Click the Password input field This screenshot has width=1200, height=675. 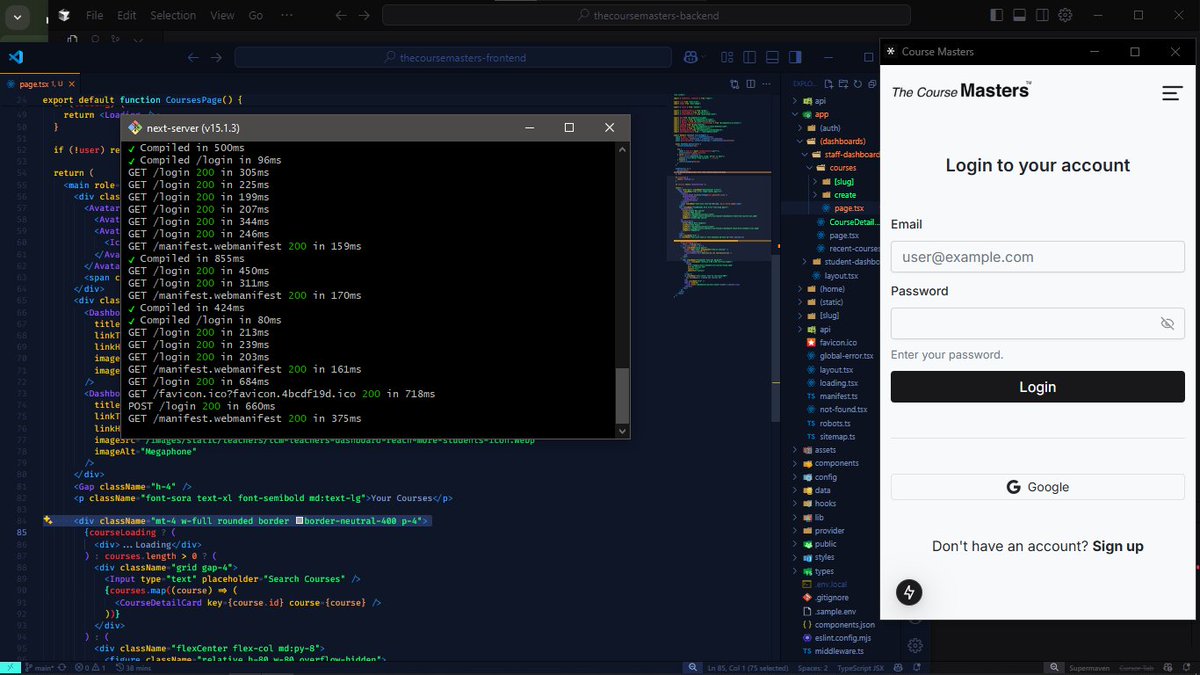(x=1037, y=324)
